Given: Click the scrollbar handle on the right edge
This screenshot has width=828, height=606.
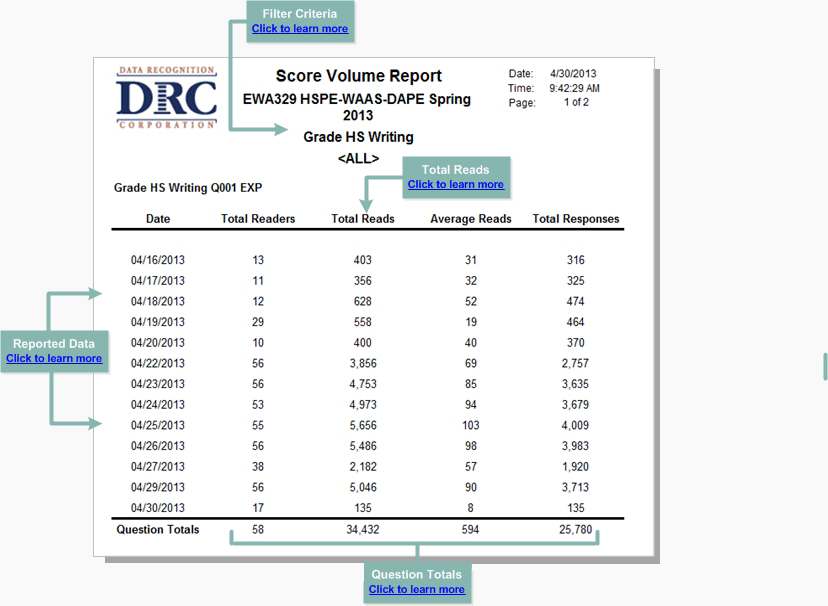Looking at the screenshot, I should click(x=825, y=366).
